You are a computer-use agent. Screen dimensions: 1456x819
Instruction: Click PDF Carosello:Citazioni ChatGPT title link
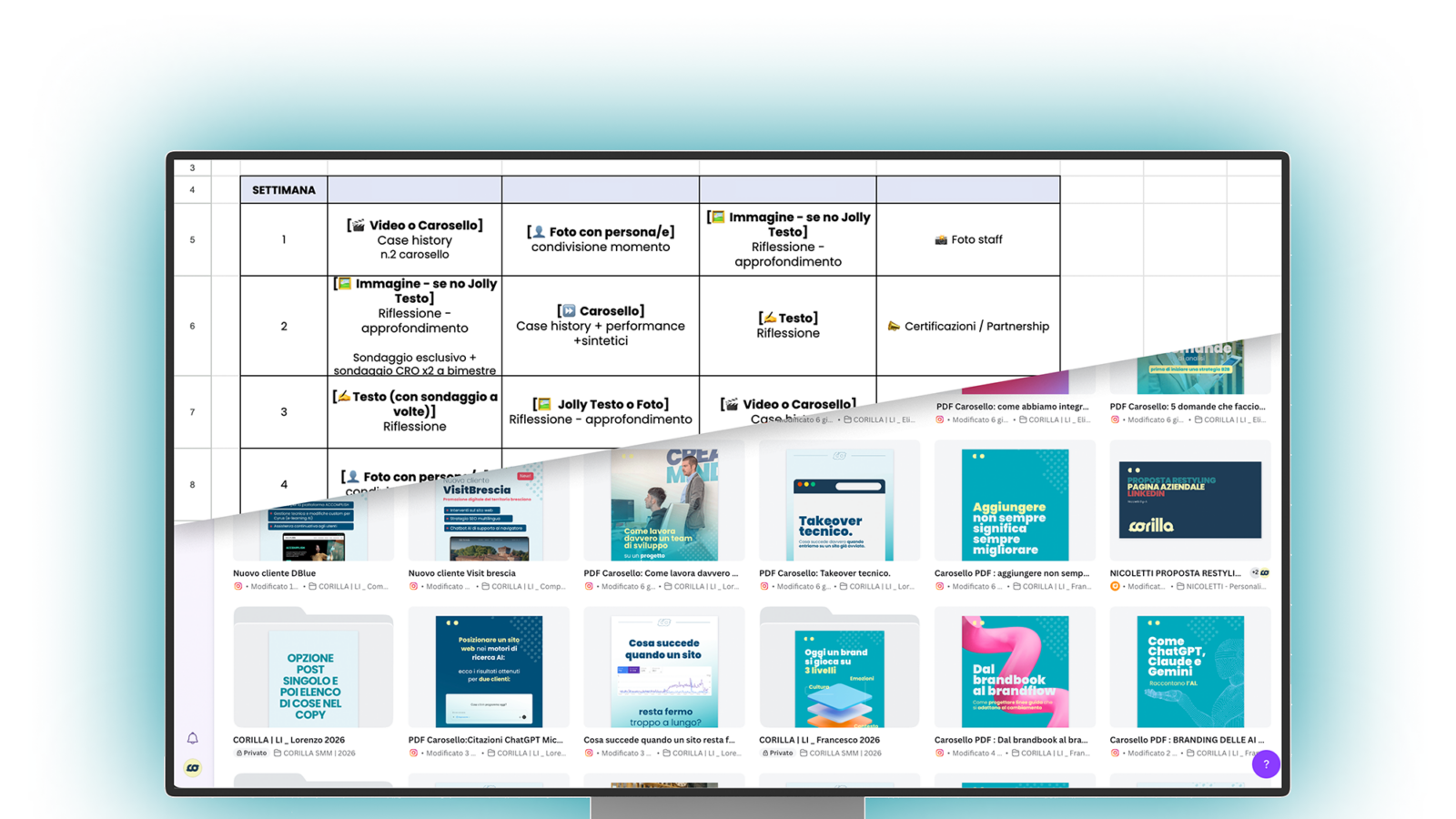pos(485,740)
